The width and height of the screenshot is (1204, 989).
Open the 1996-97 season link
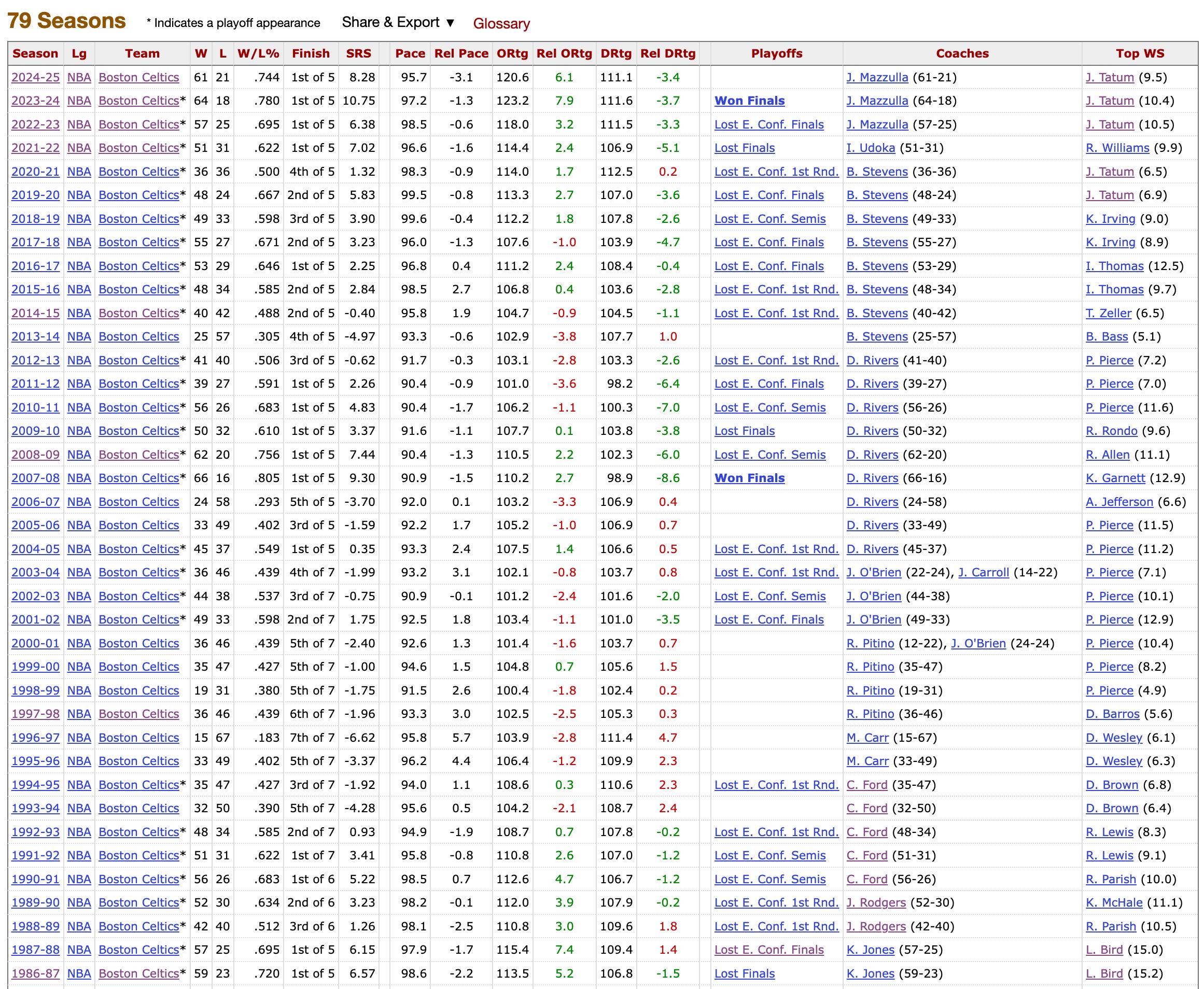35,738
